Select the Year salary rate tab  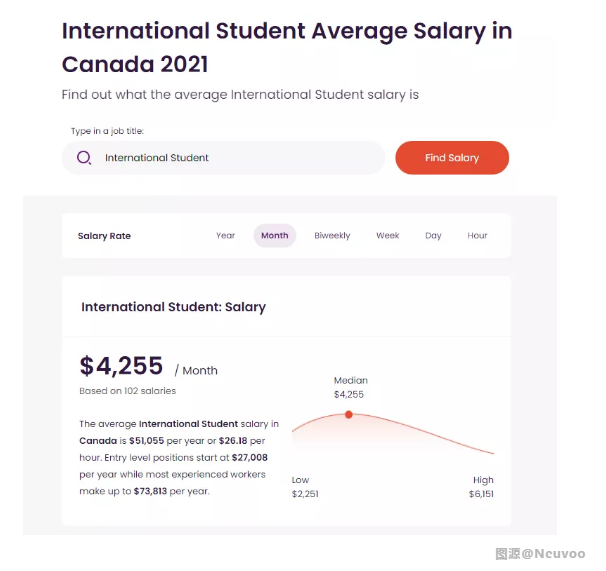225,235
